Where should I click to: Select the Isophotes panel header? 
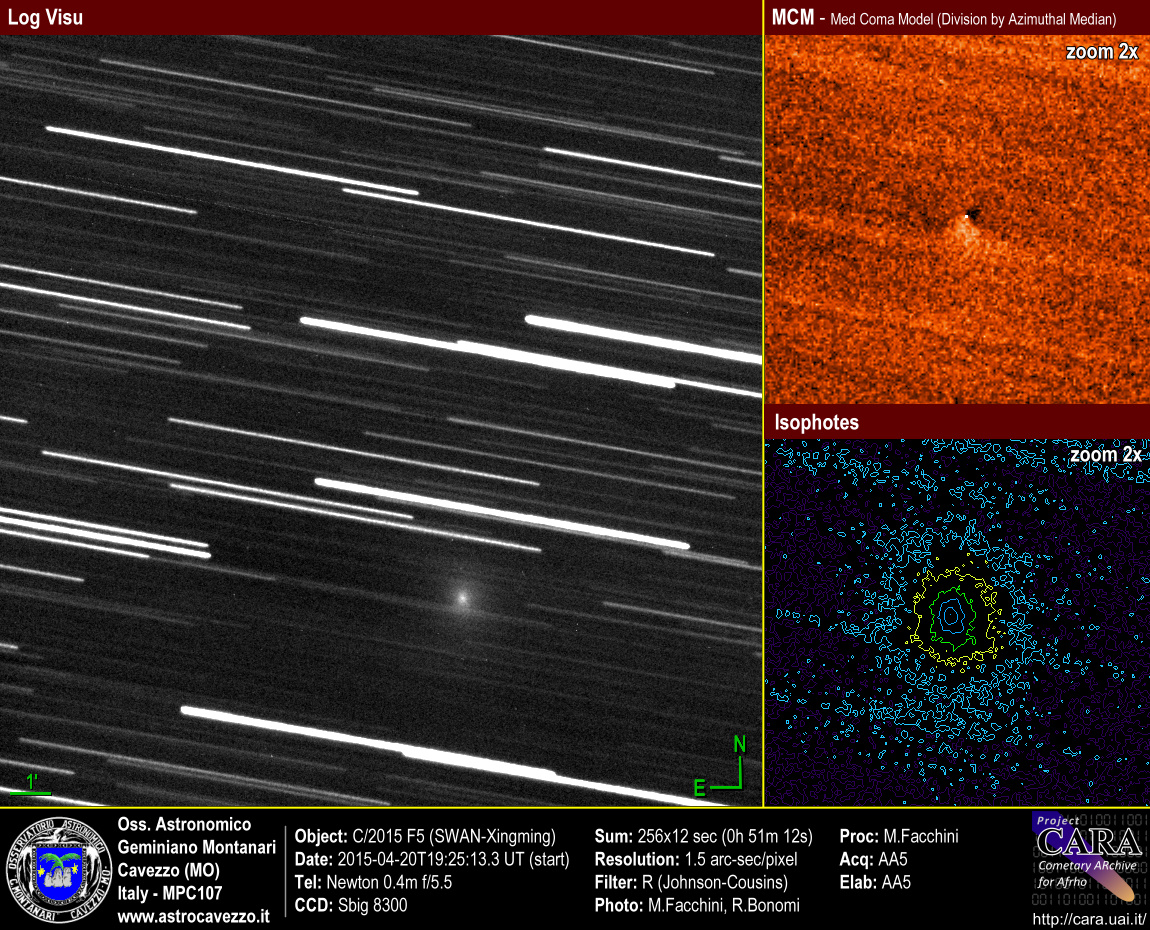(816, 423)
